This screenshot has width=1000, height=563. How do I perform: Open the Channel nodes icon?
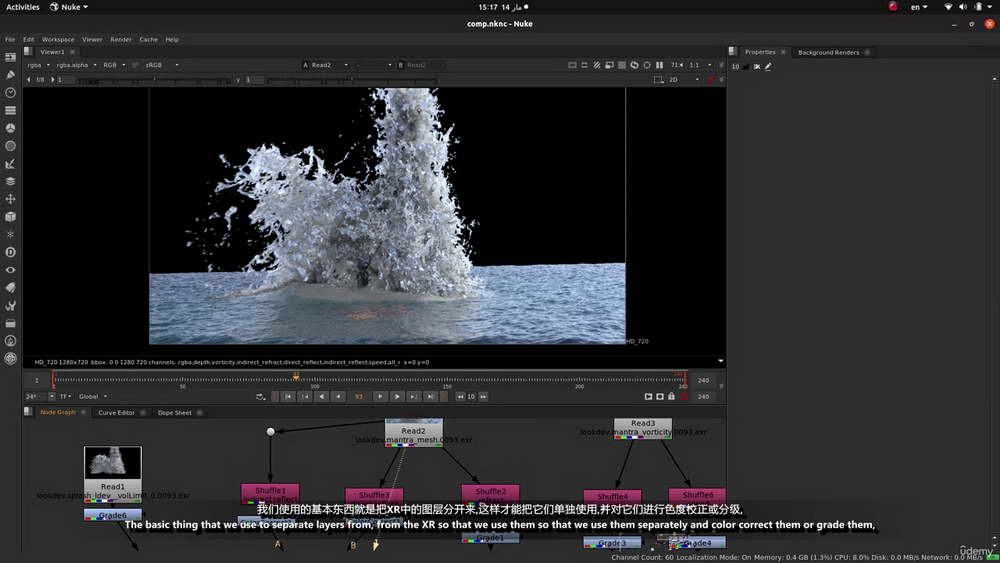pos(10,110)
